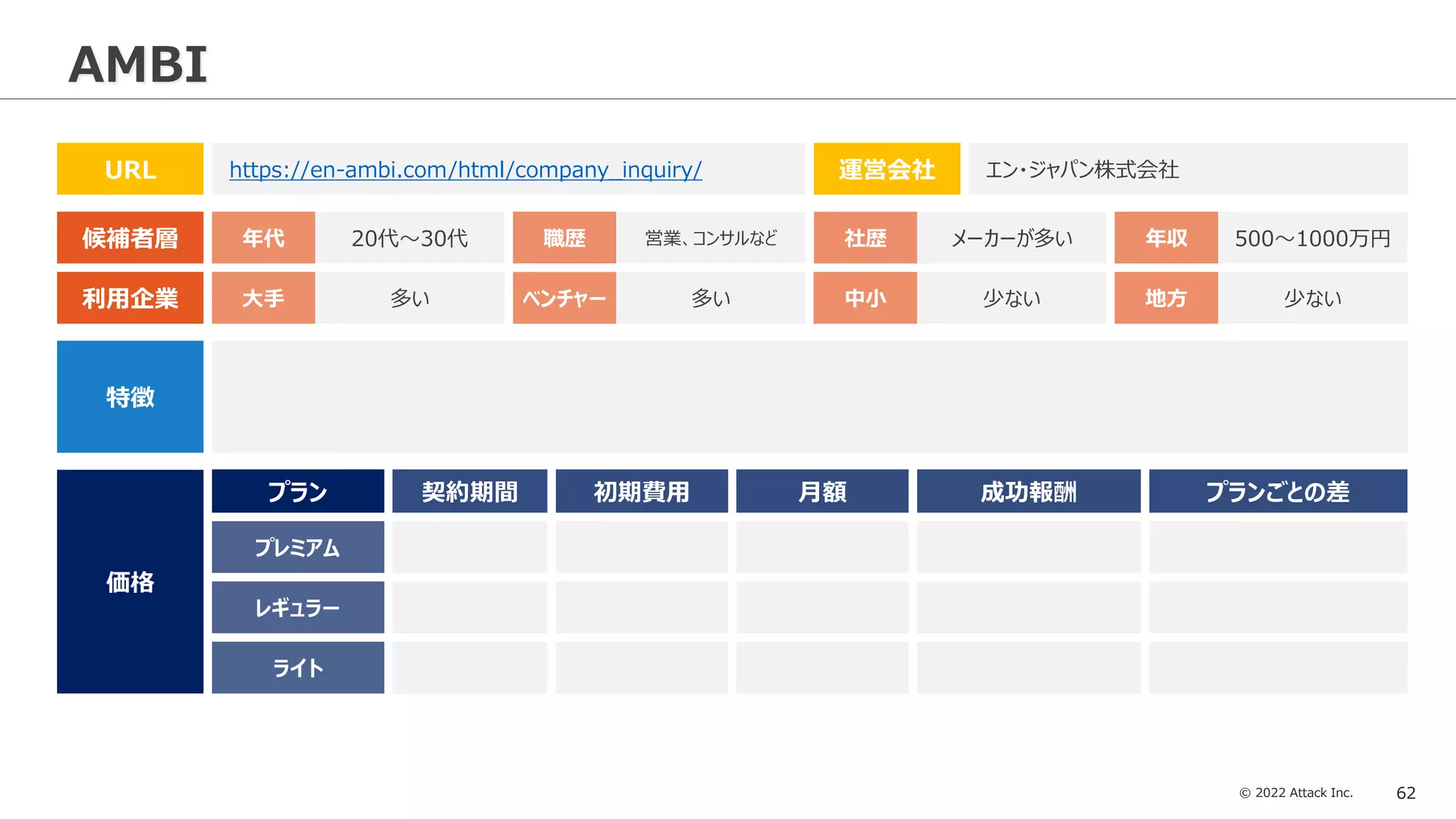The width and height of the screenshot is (1456, 819).
Task: Select the yellow URL label box
Action: point(130,168)
